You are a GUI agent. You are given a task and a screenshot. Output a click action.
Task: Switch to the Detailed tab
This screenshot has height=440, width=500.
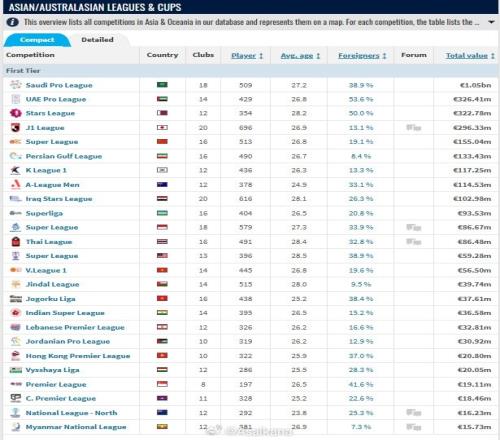click(x=97, y=40)
